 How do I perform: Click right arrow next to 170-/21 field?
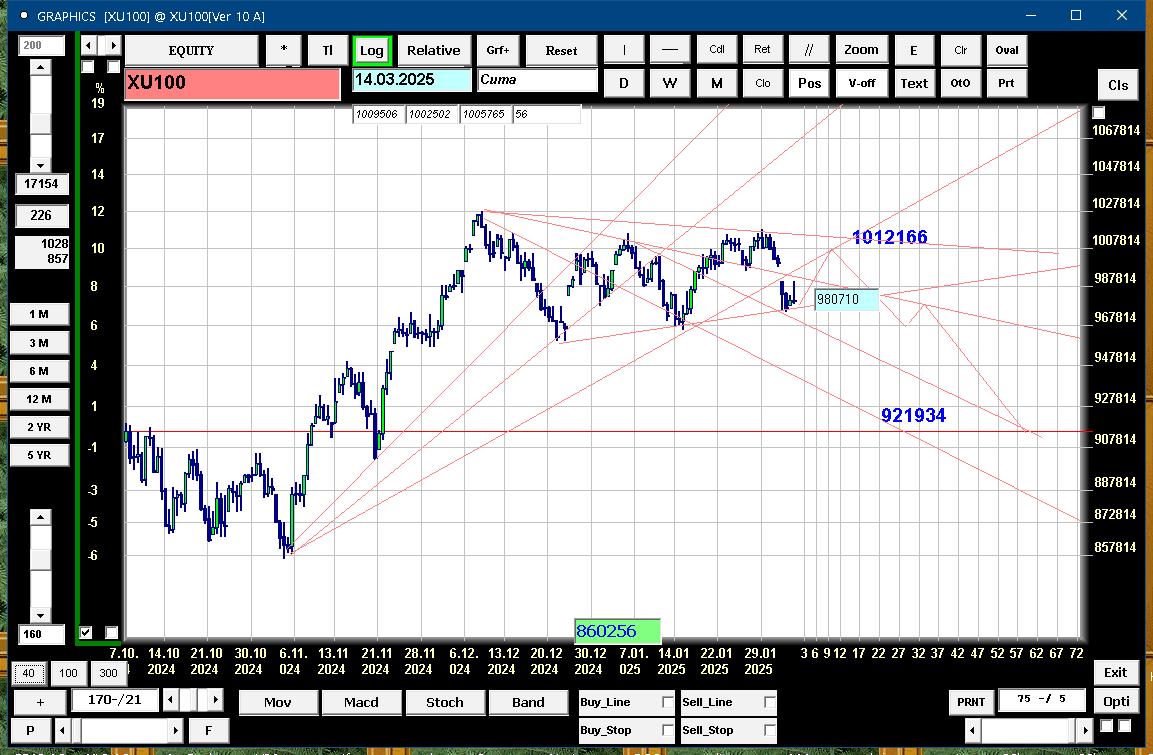click(215, 699)
